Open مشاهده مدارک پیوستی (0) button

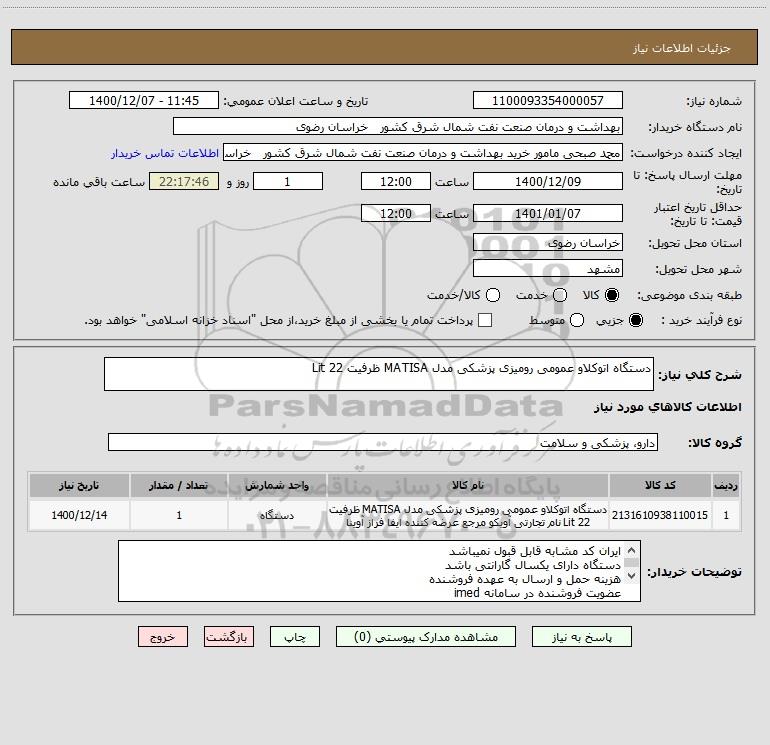[426, 637]
